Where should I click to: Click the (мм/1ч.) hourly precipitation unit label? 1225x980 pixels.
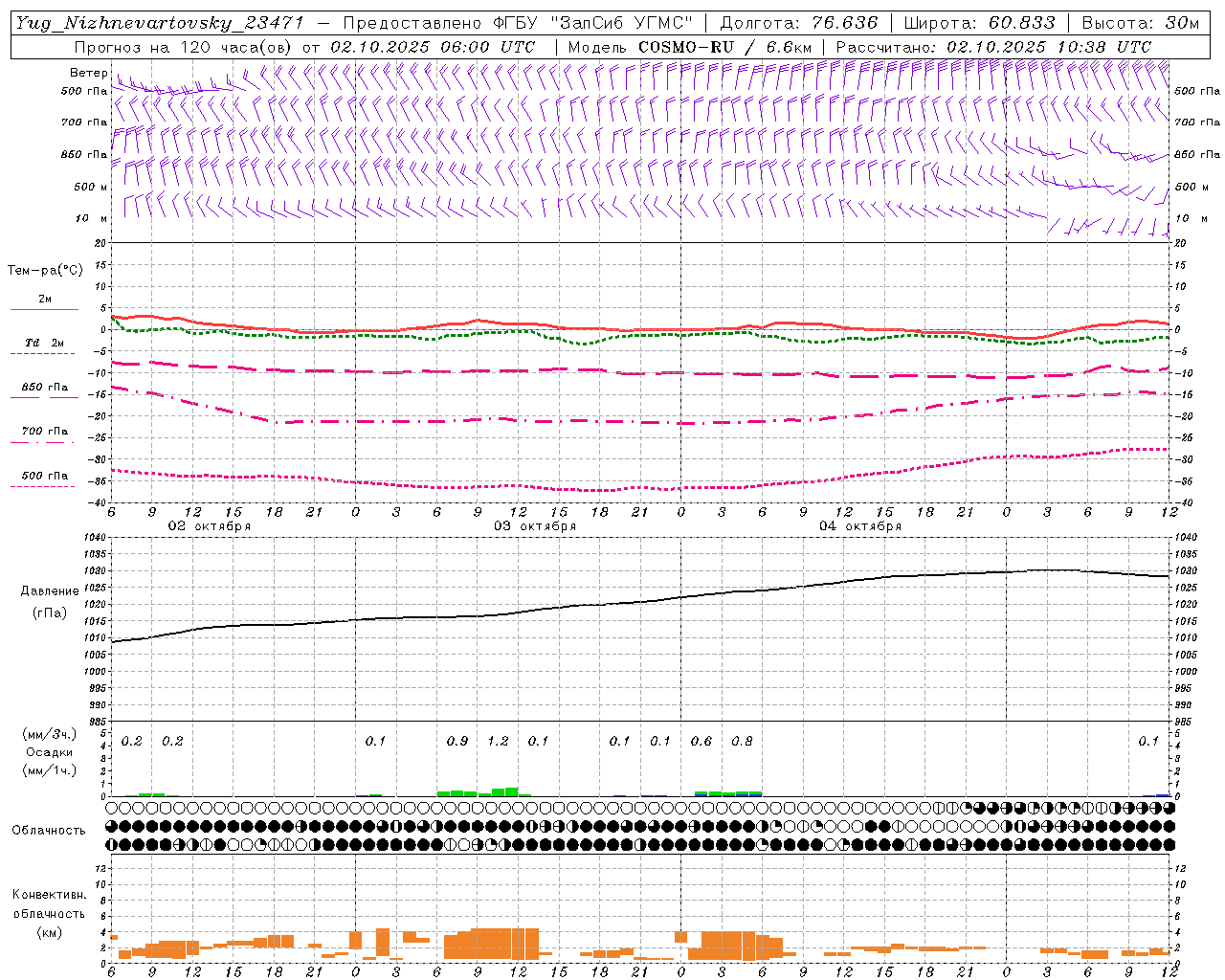pyautogui.click(x=50, y=770)
